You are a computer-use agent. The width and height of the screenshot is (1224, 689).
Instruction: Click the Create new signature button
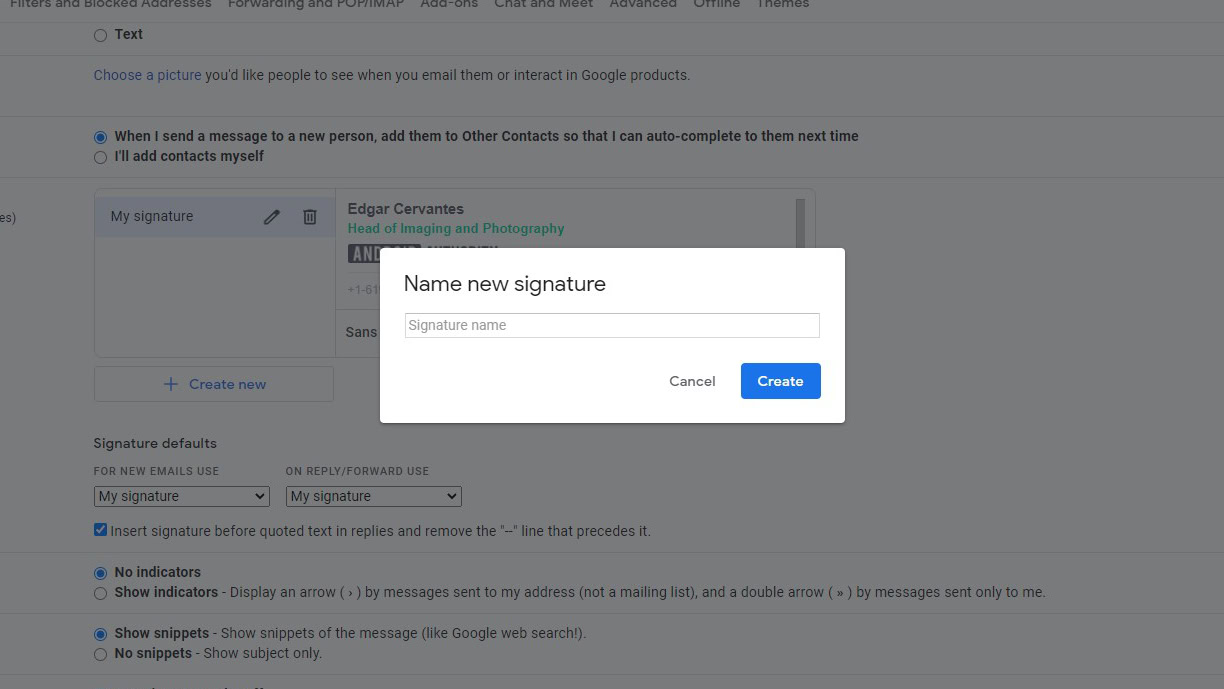point(214,384)
